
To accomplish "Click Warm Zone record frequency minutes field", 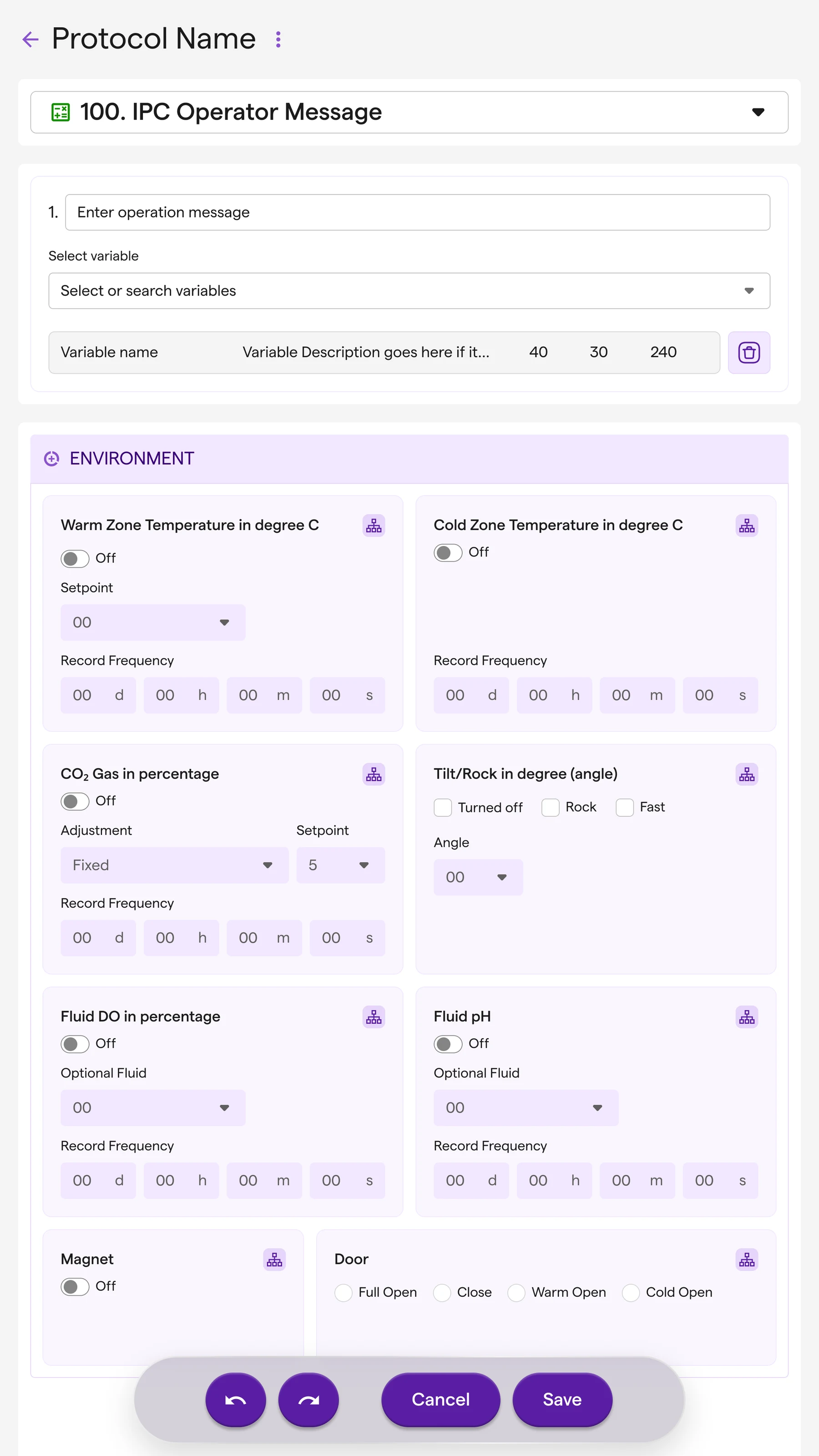I will (264, 695).
